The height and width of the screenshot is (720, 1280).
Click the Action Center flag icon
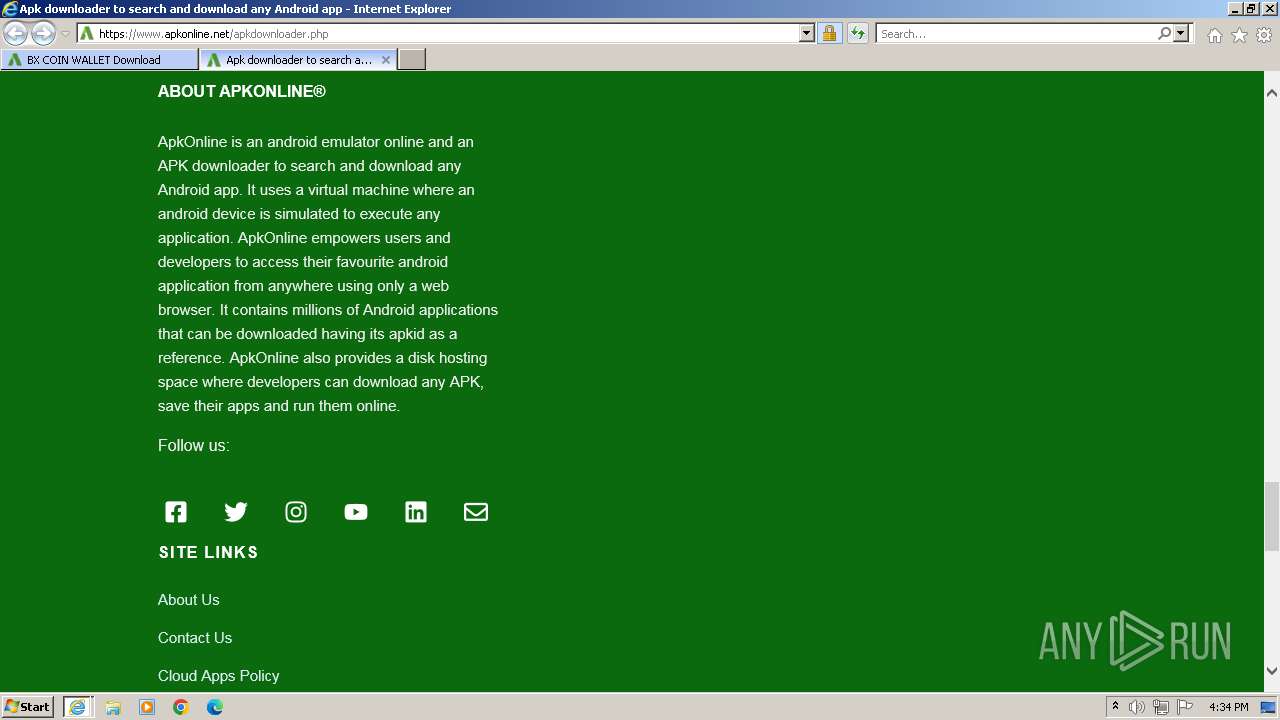(1185, 707)
